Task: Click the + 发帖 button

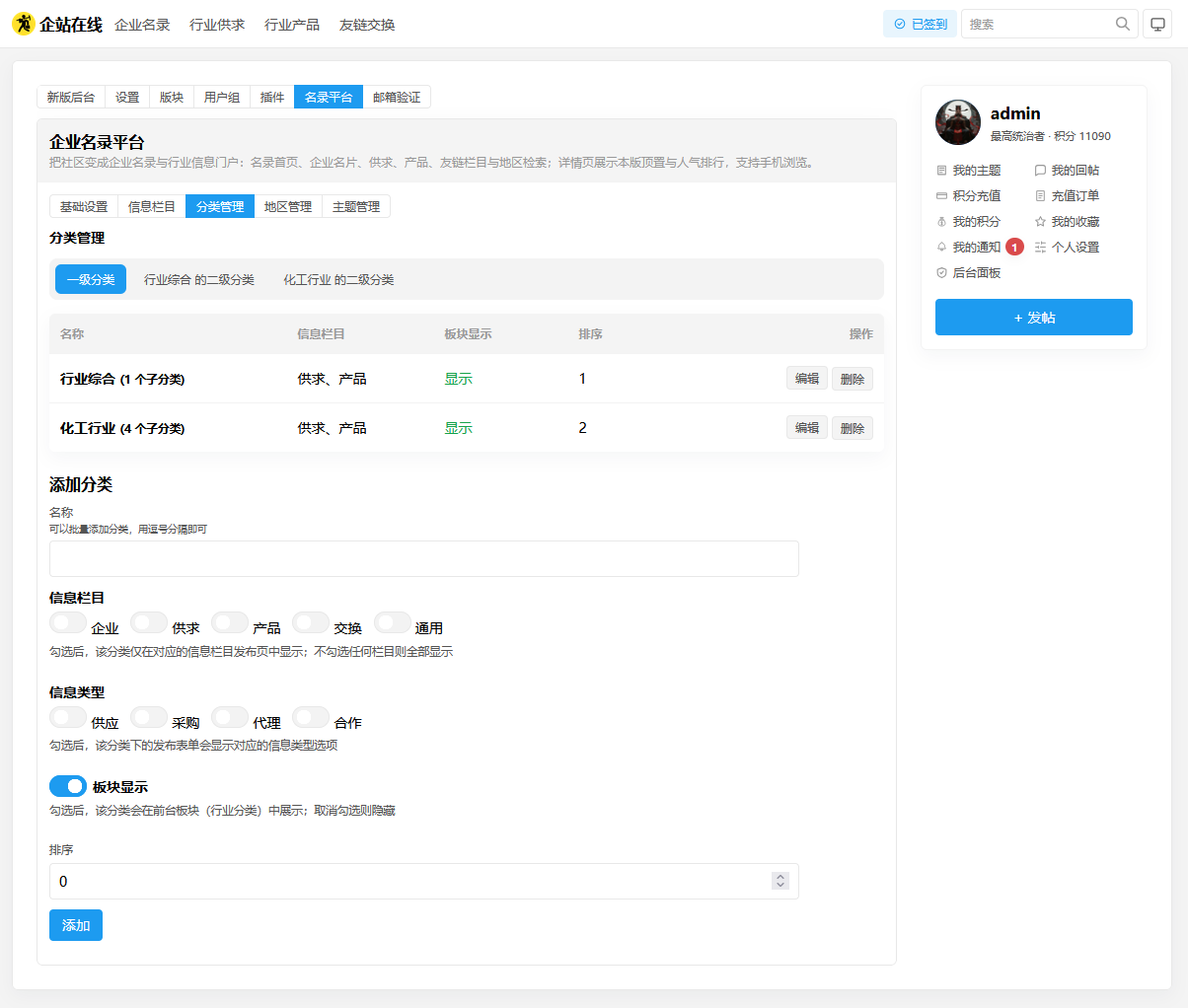Action: [x=1034, y=318]
